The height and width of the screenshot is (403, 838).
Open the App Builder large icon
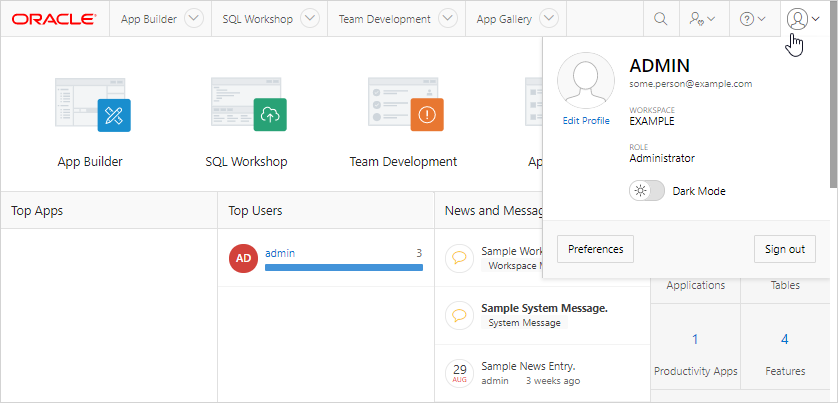click(x=92, y=105)
